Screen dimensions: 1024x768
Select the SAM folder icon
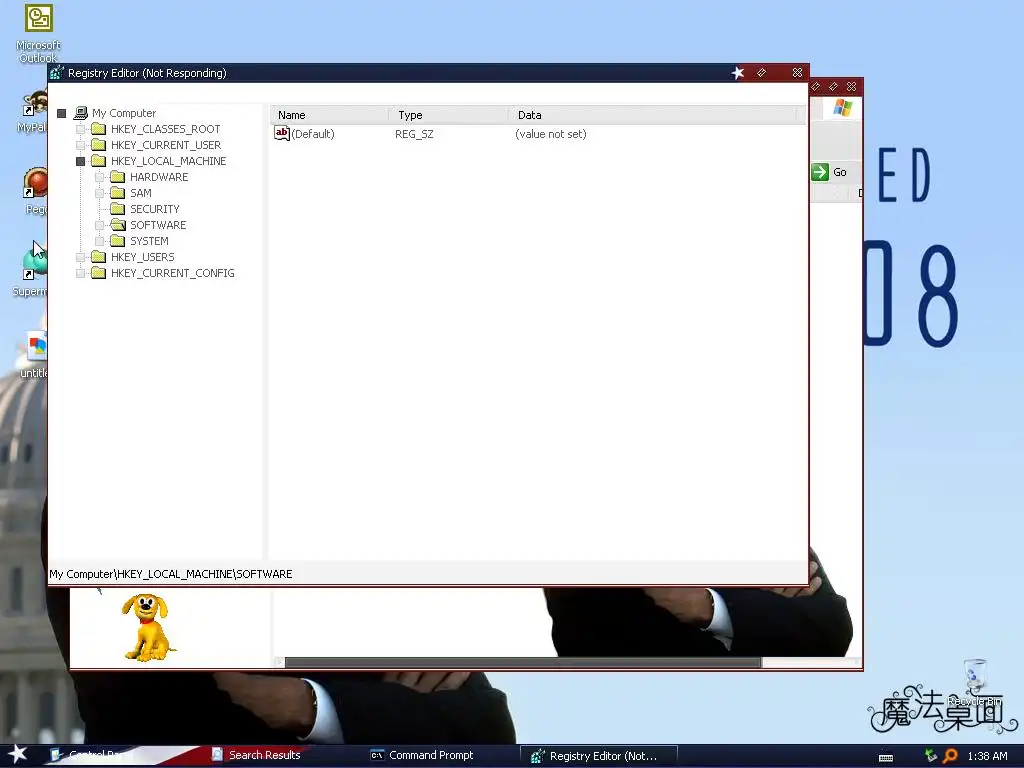(x=118, y=193)
